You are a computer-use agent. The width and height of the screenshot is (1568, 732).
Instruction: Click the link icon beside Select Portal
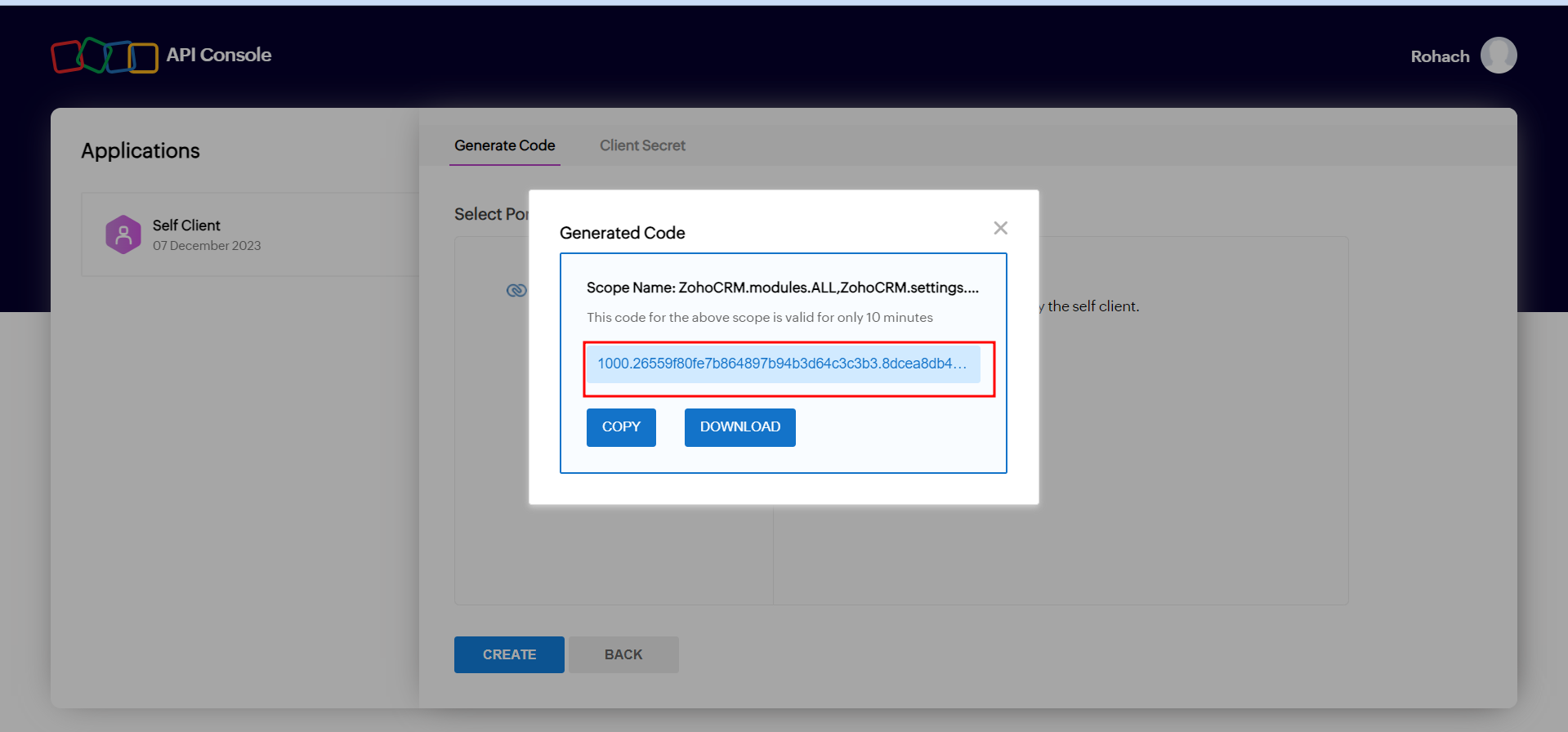516,290
